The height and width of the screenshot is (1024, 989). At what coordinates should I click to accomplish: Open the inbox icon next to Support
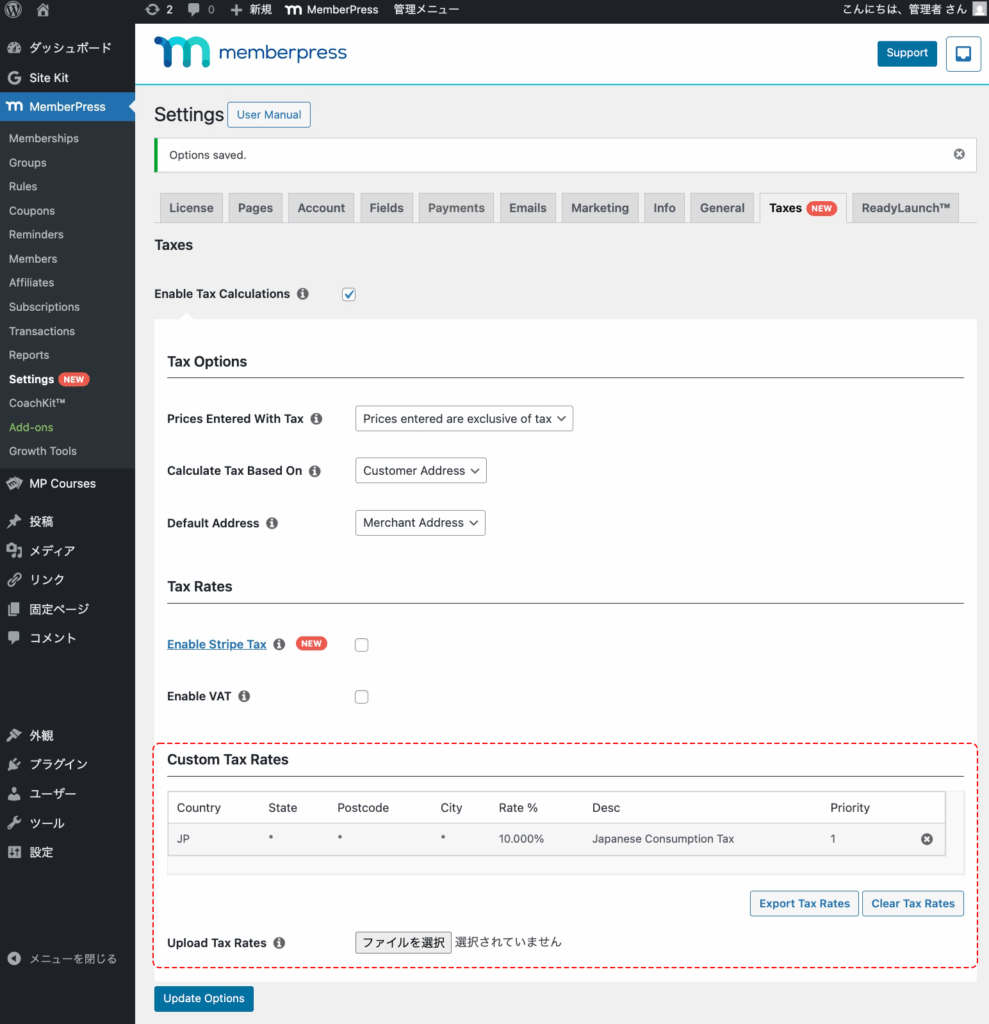pos(963,54)
